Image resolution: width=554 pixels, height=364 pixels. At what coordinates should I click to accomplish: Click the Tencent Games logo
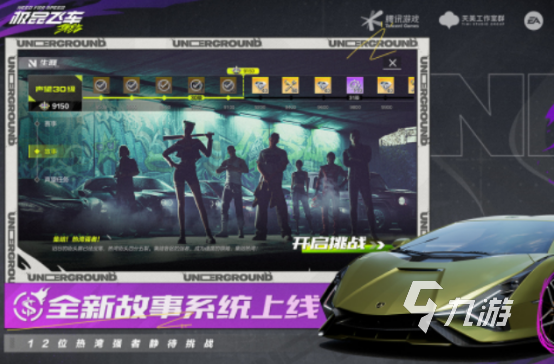(x=390, y=20)
